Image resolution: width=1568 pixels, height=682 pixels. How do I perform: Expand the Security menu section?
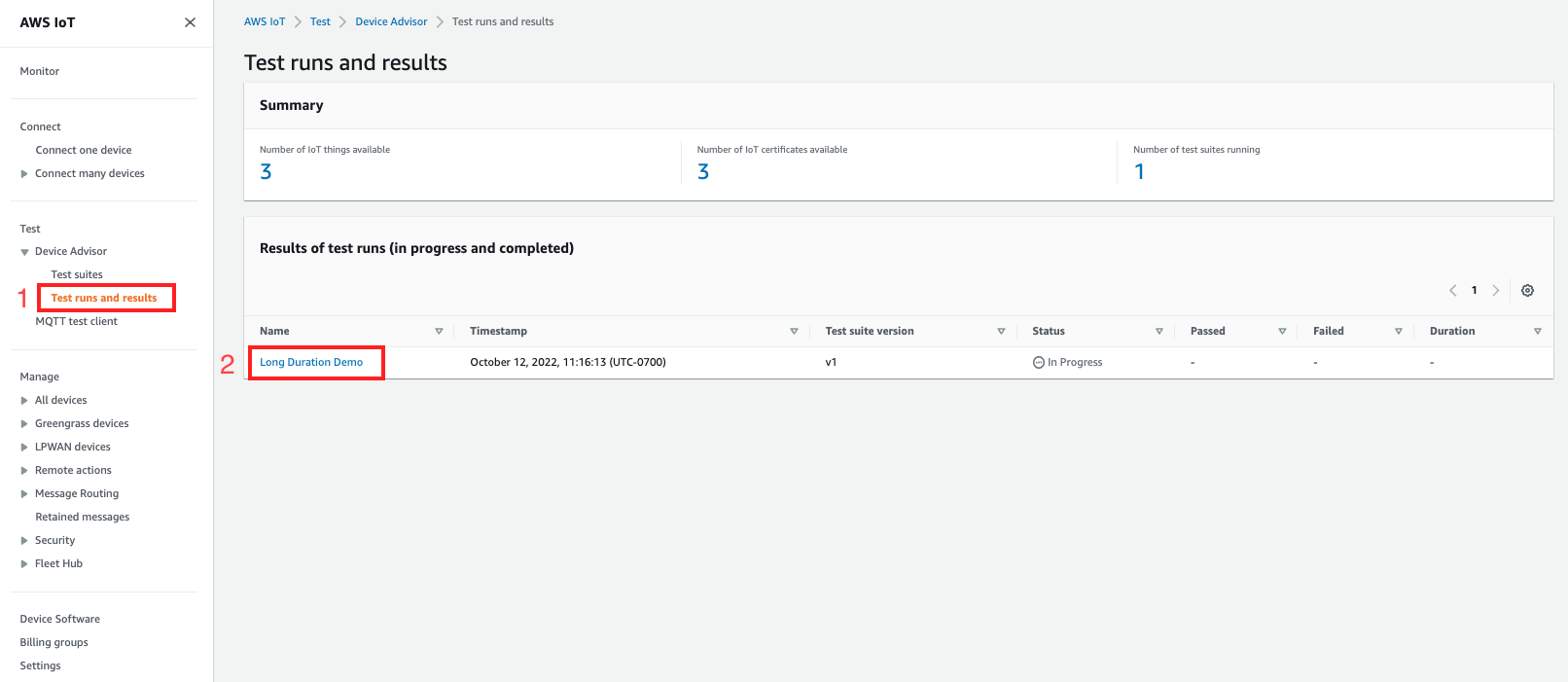pos(24,541)
